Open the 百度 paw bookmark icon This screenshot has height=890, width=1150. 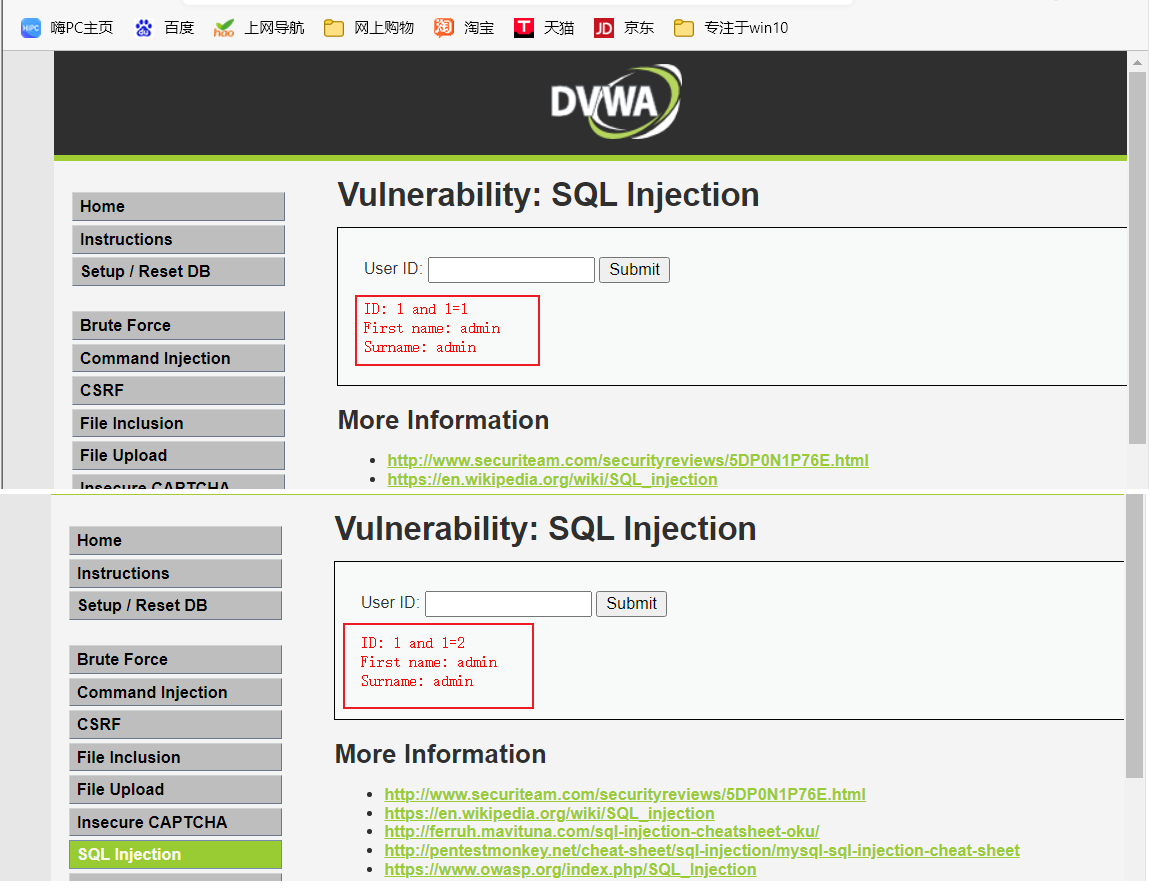(x=144, y=27)
